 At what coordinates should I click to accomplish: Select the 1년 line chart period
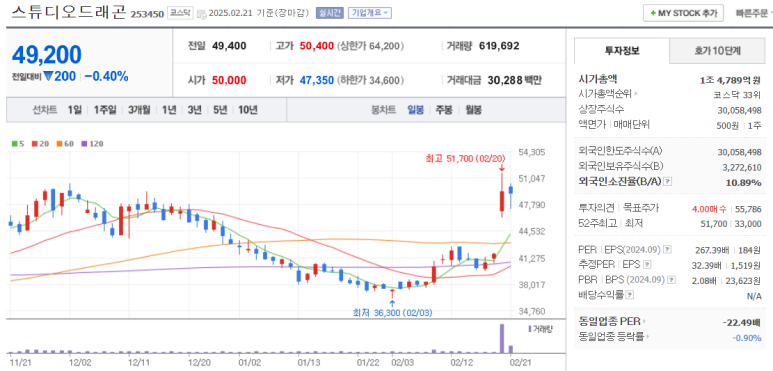point(169,110)
